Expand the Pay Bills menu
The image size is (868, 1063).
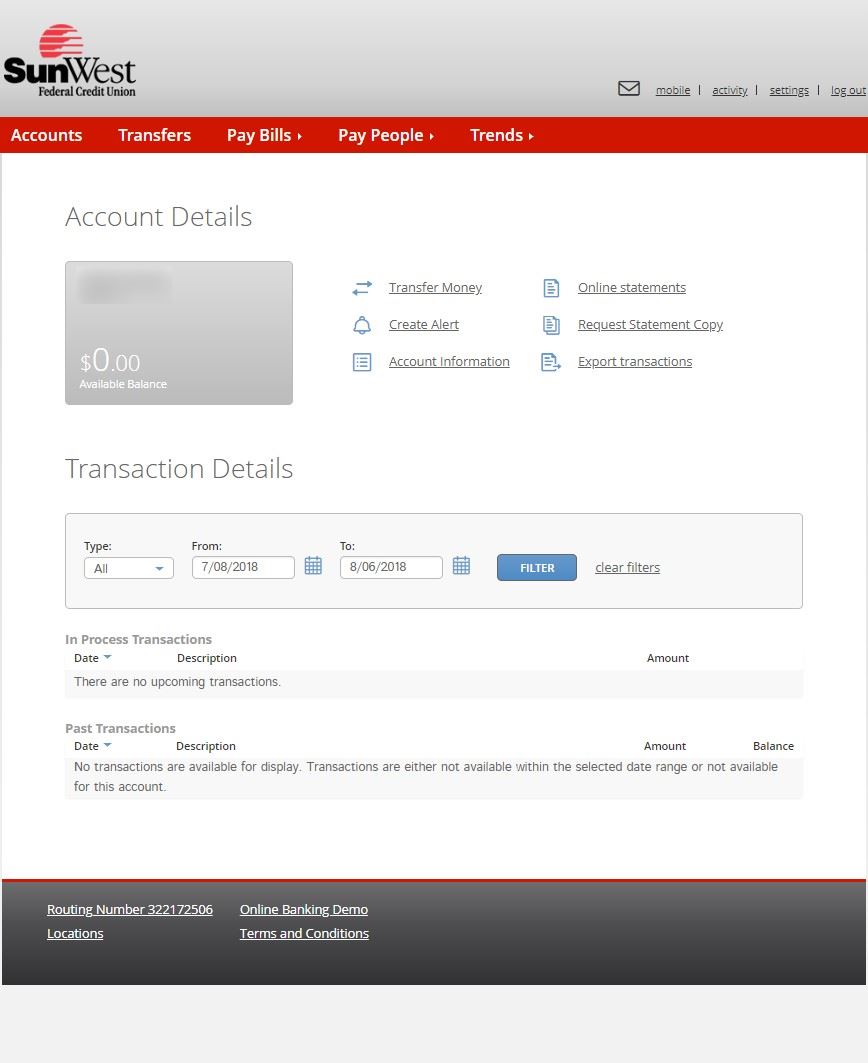pyautogui.click(x=264, y=135)
